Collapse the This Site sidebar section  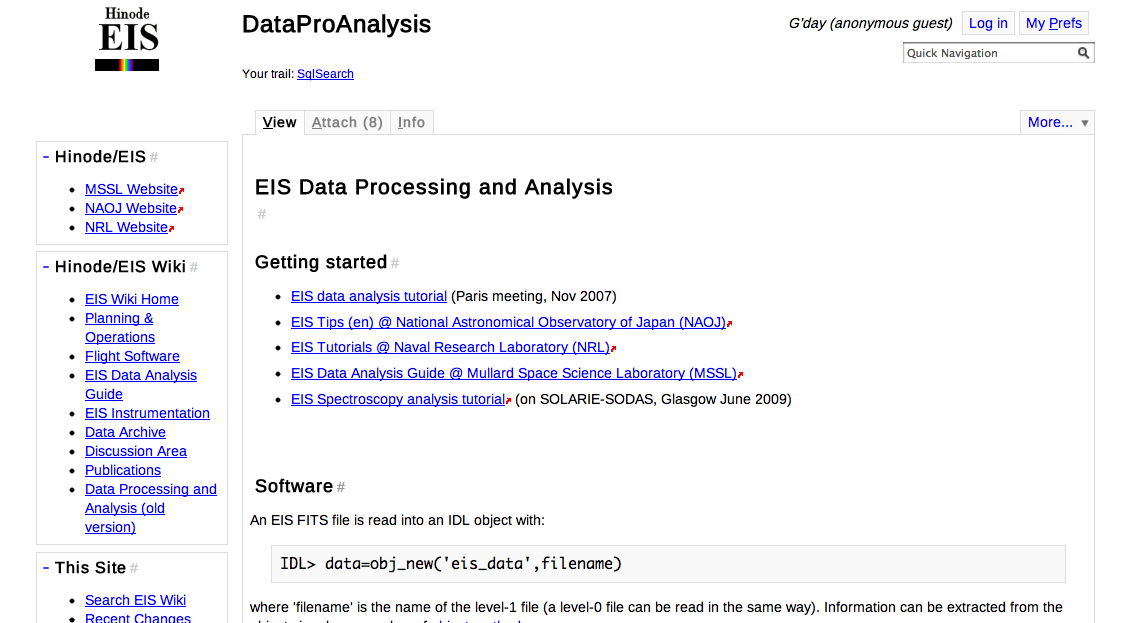46,568
